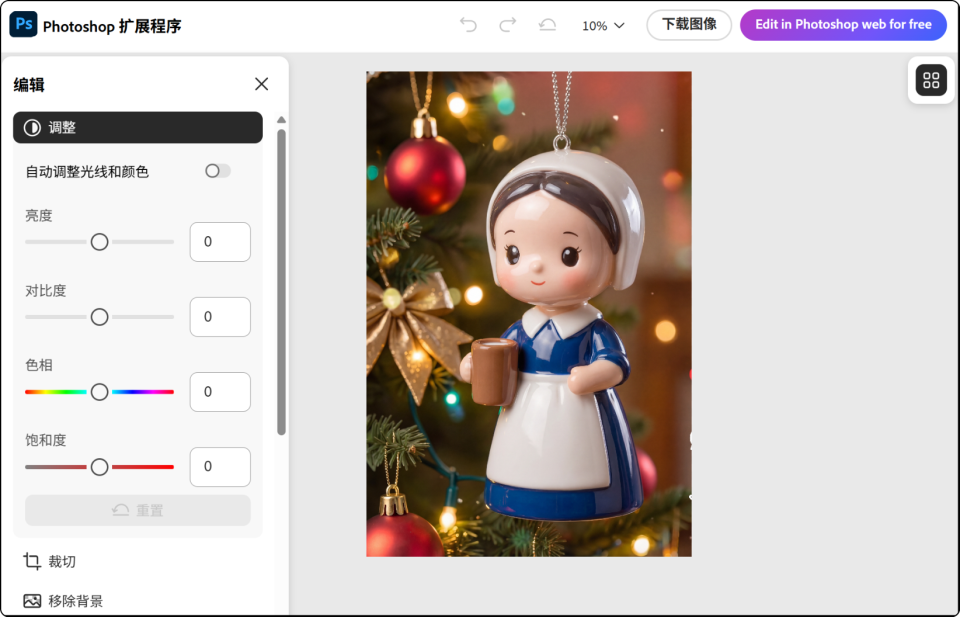Open the grid apps panel icon
This screenshot has width=960, height=617.
pyautogui.click(x=931, y=80)
